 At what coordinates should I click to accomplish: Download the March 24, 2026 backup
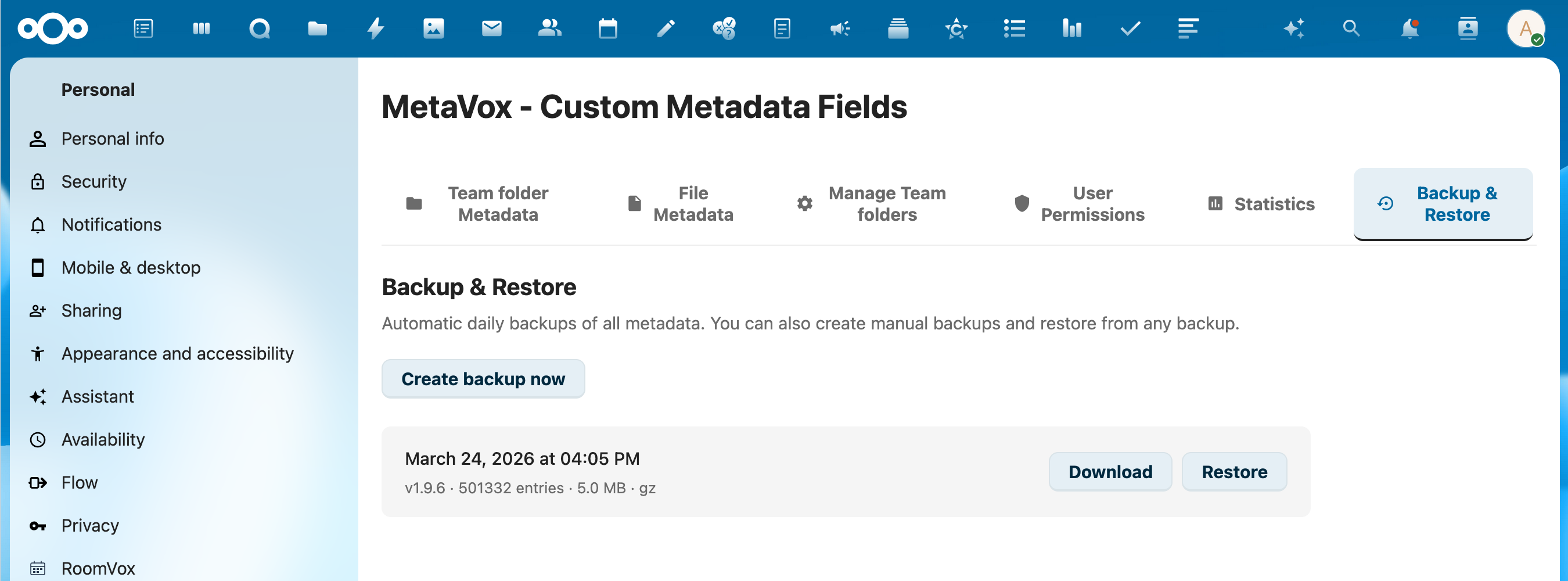click(x=1110, y=472)
